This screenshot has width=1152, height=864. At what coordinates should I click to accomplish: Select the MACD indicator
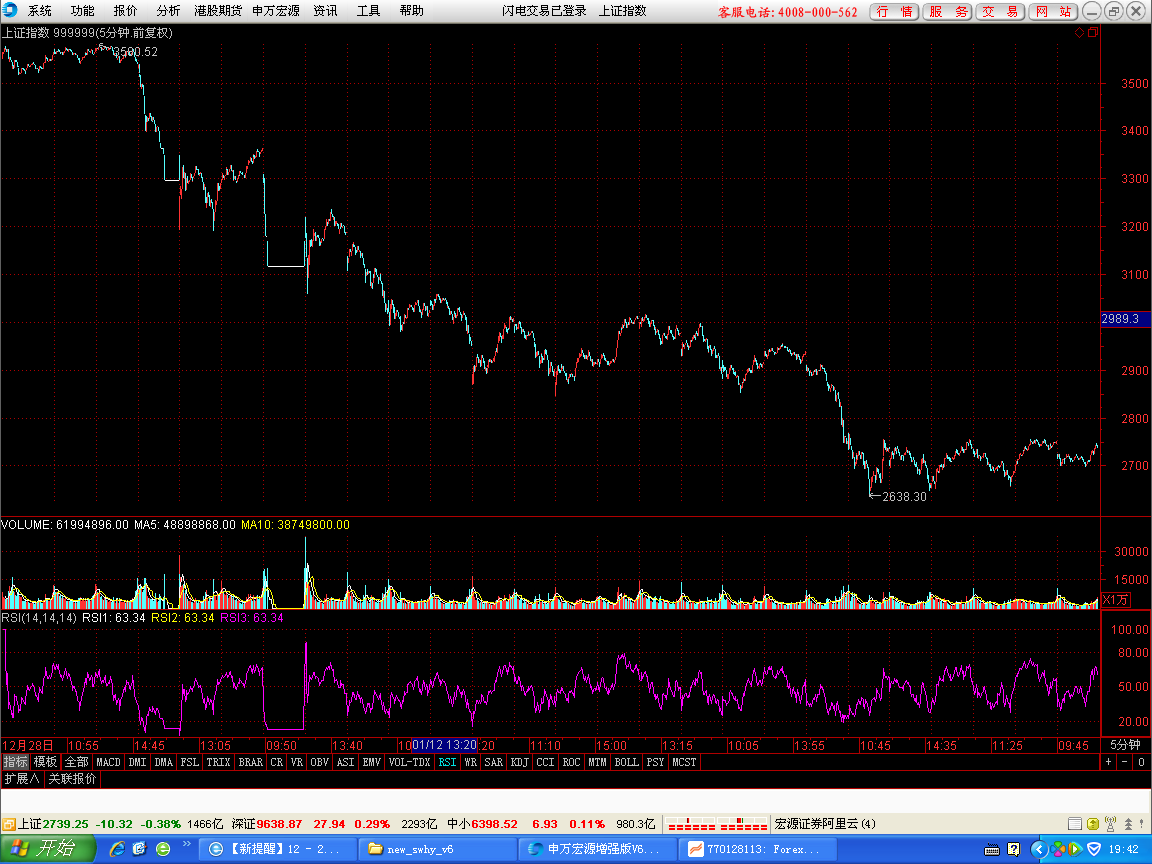pos(108,762)
